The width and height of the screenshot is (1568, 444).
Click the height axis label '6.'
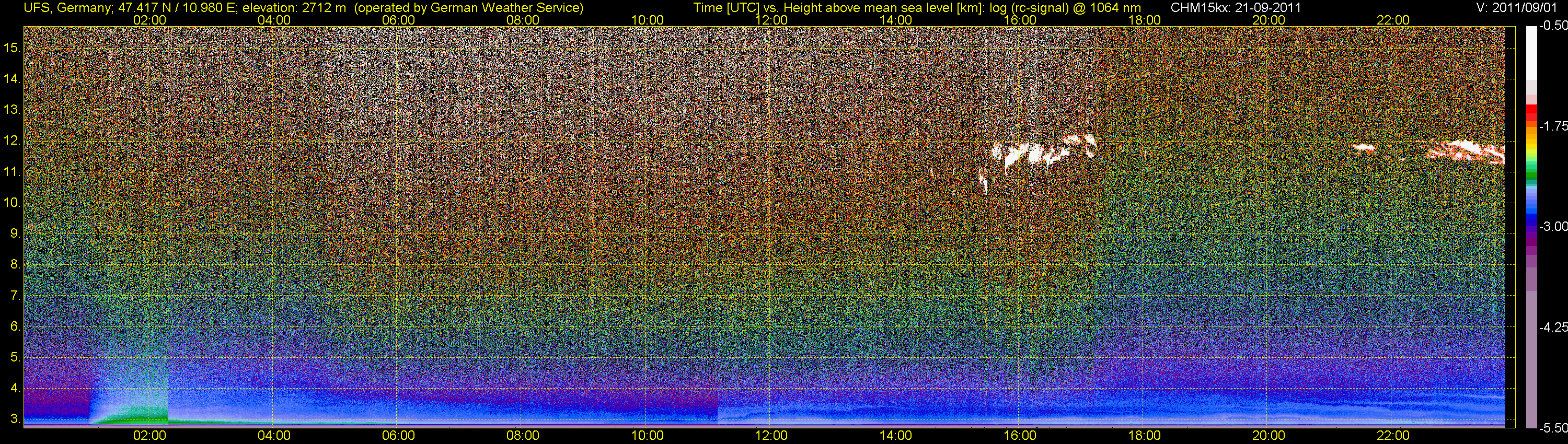(15, 326)
